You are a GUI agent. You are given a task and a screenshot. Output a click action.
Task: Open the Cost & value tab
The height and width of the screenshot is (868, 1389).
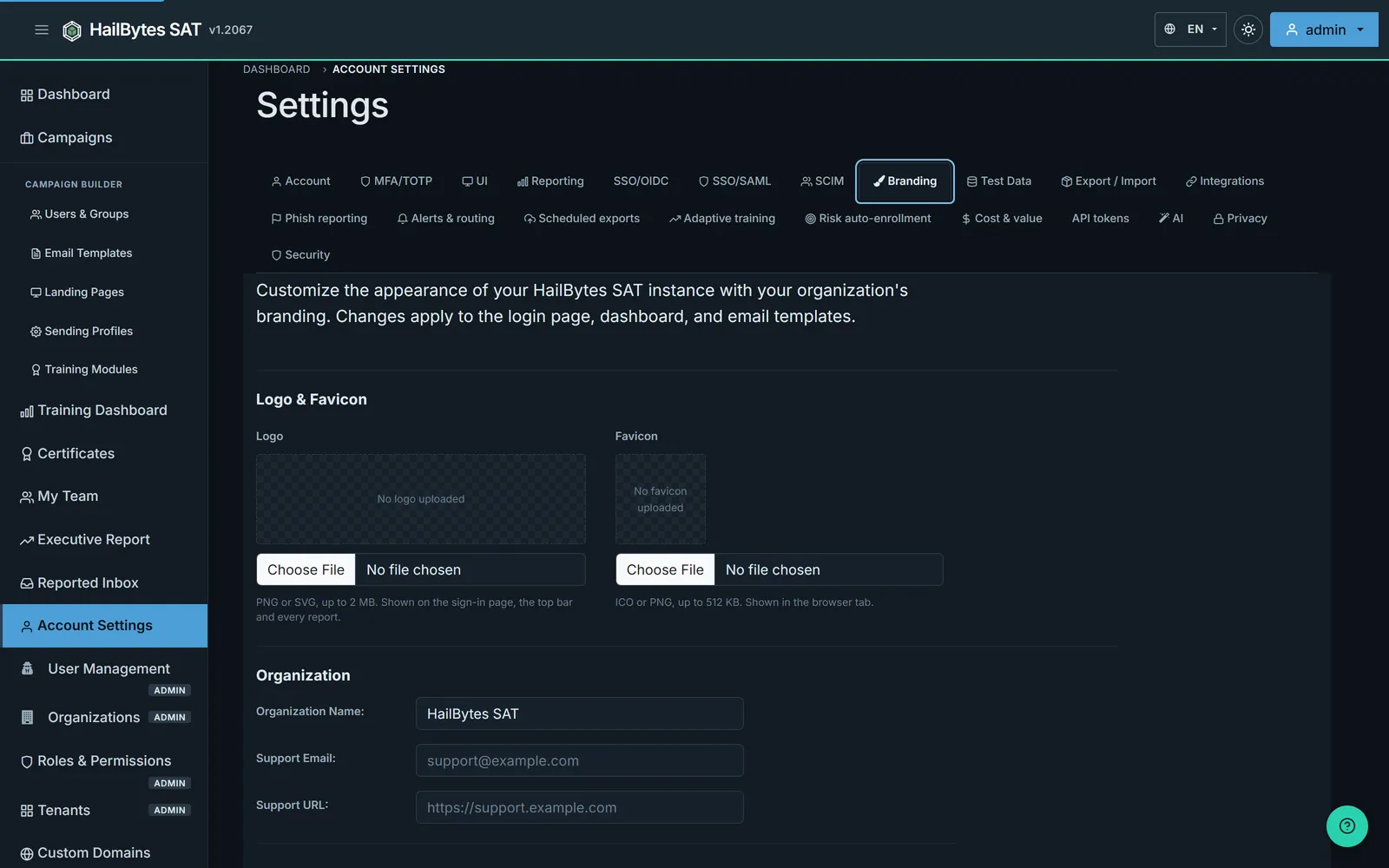tap(1002, 219)
